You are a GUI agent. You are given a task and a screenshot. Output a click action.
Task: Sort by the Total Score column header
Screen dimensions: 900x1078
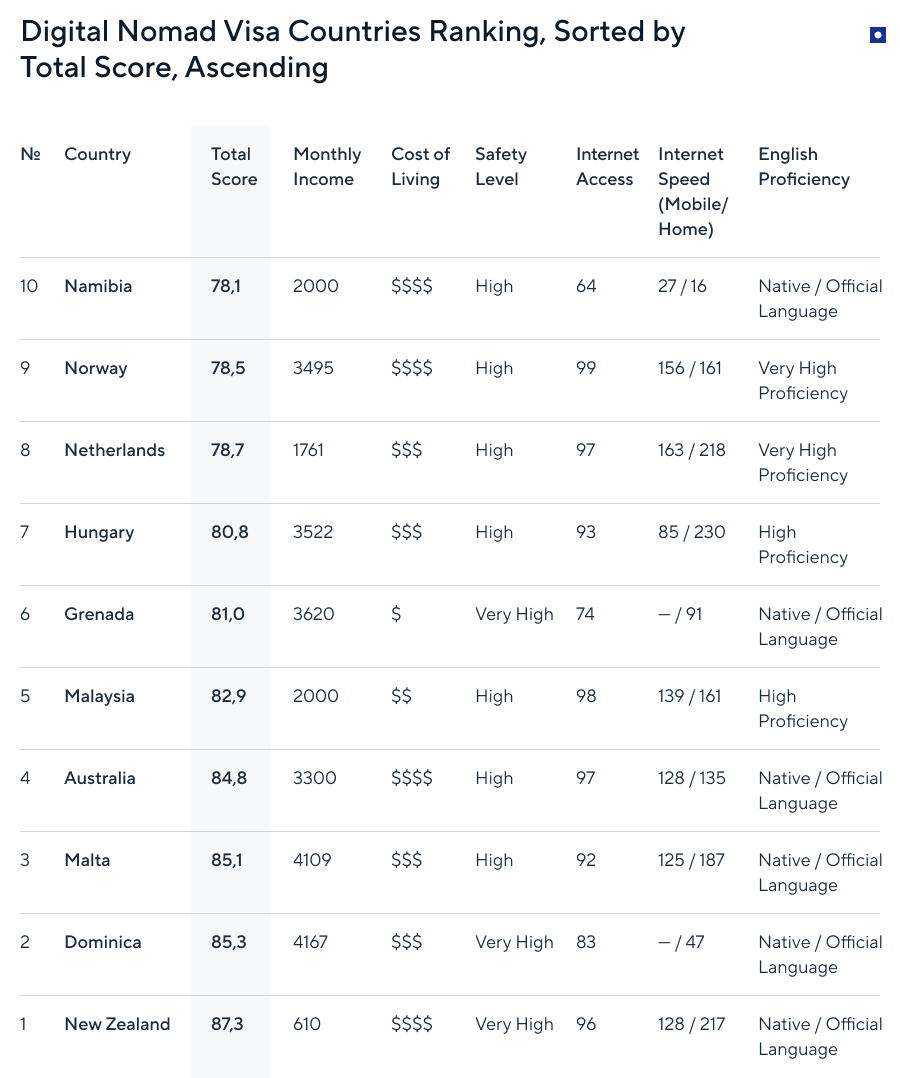233,167
